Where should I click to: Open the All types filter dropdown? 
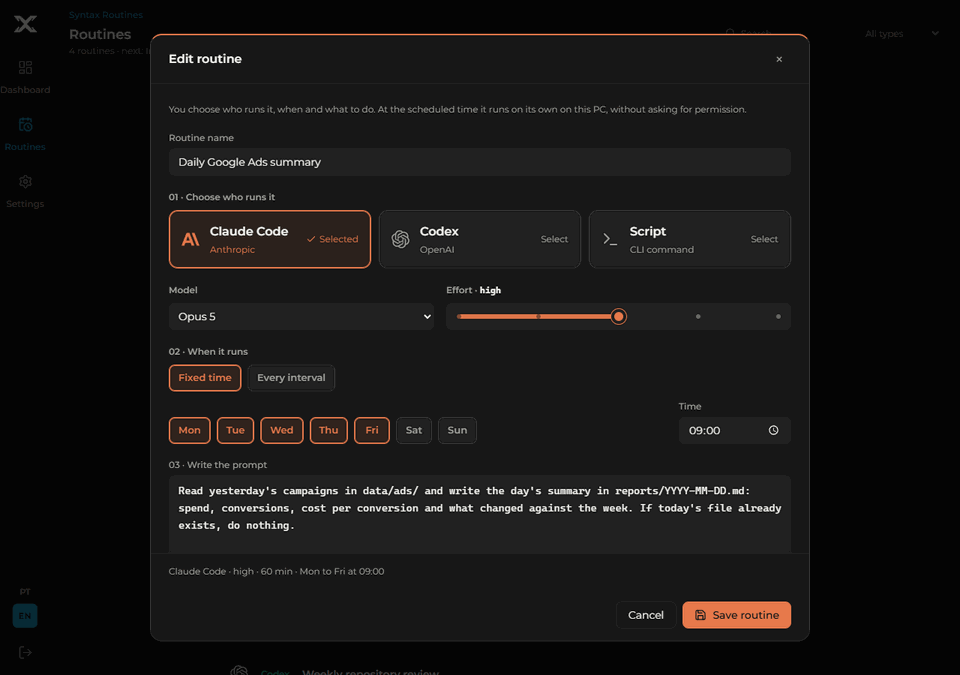tap(901, 34)
